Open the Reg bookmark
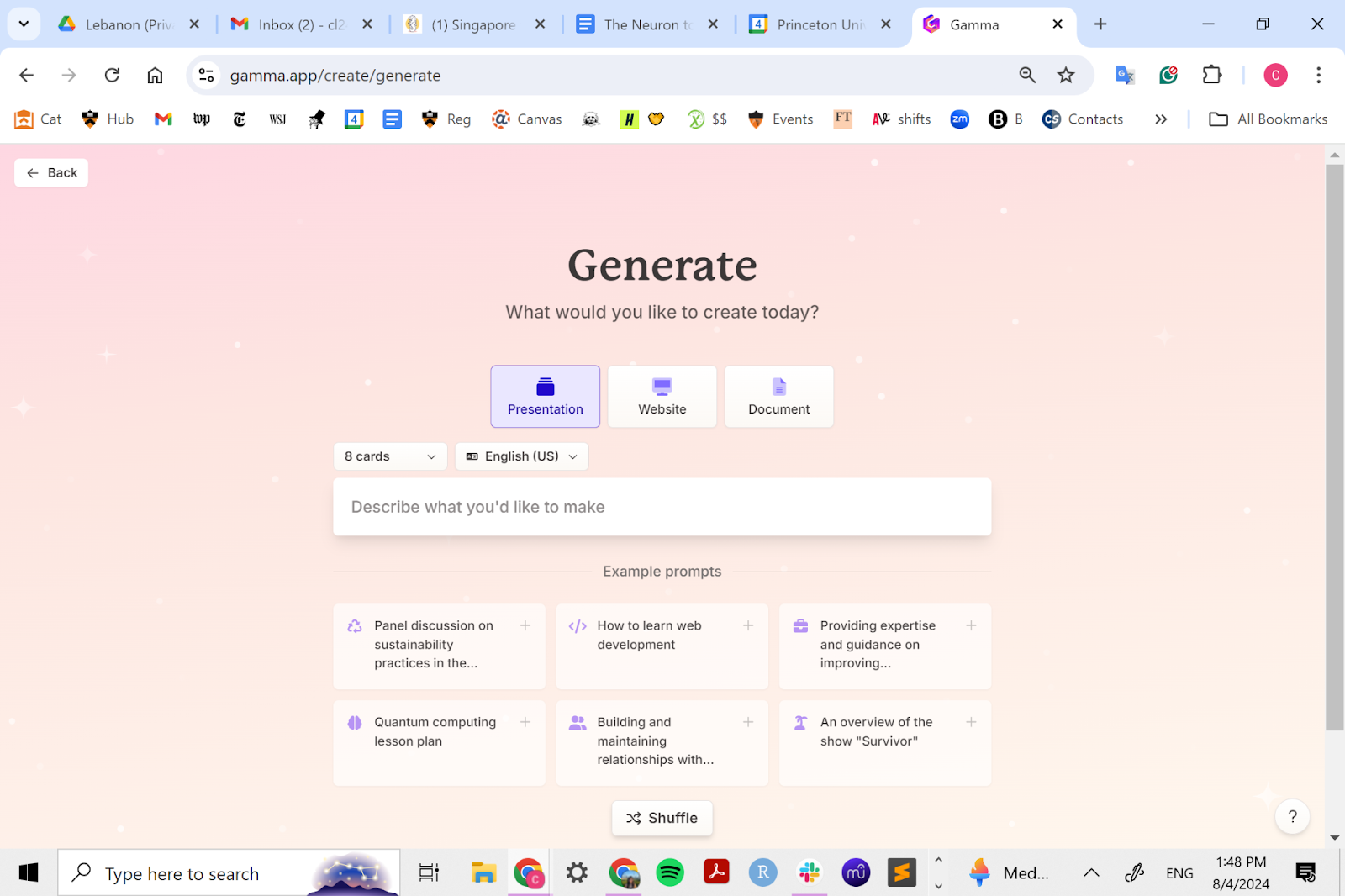The image size is (1345, 896). point(446,119)
